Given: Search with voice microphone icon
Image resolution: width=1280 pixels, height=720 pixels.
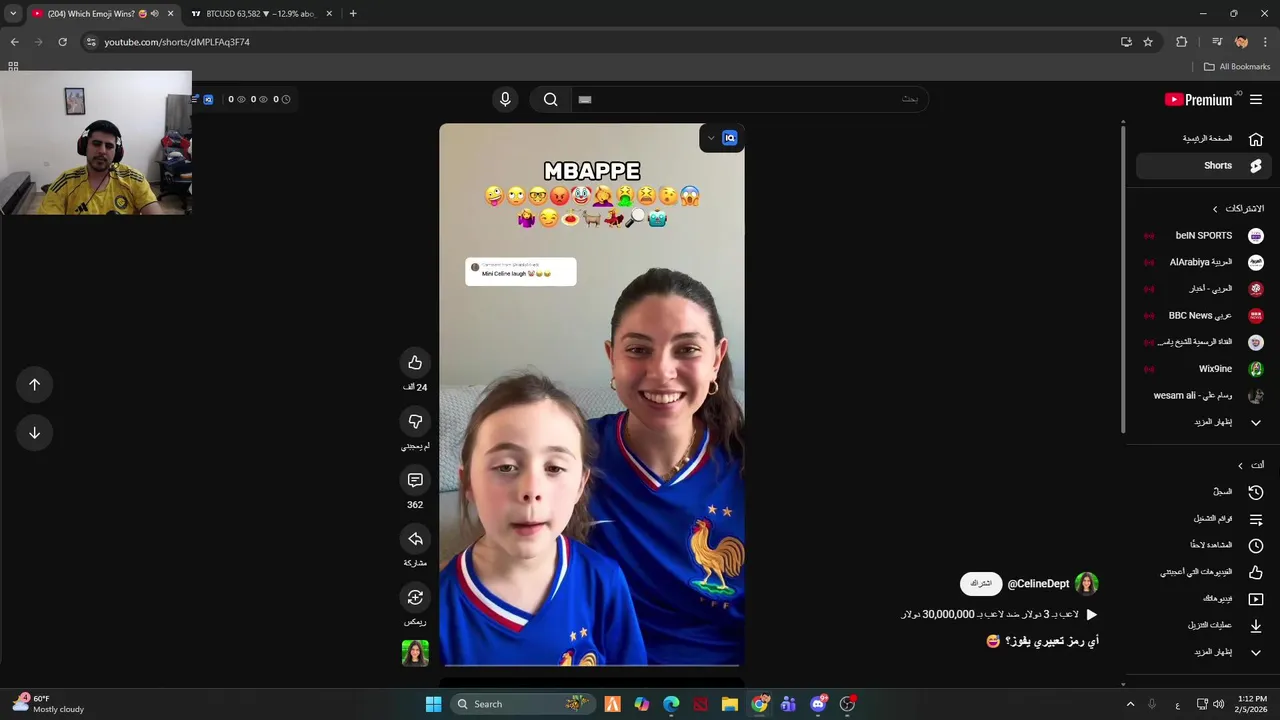Looking at the screenshot, I should pos(505,99).
